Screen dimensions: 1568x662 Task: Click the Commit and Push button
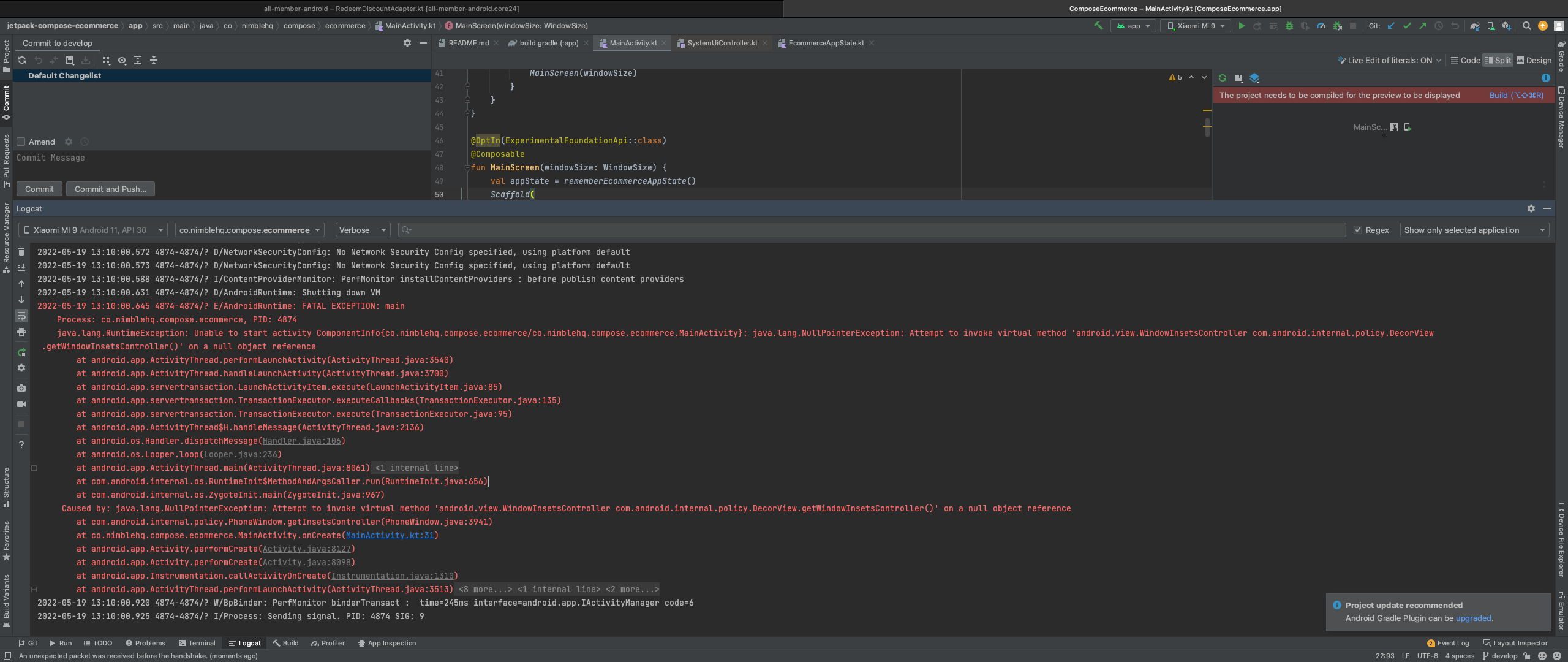click(x=110, y=189)
